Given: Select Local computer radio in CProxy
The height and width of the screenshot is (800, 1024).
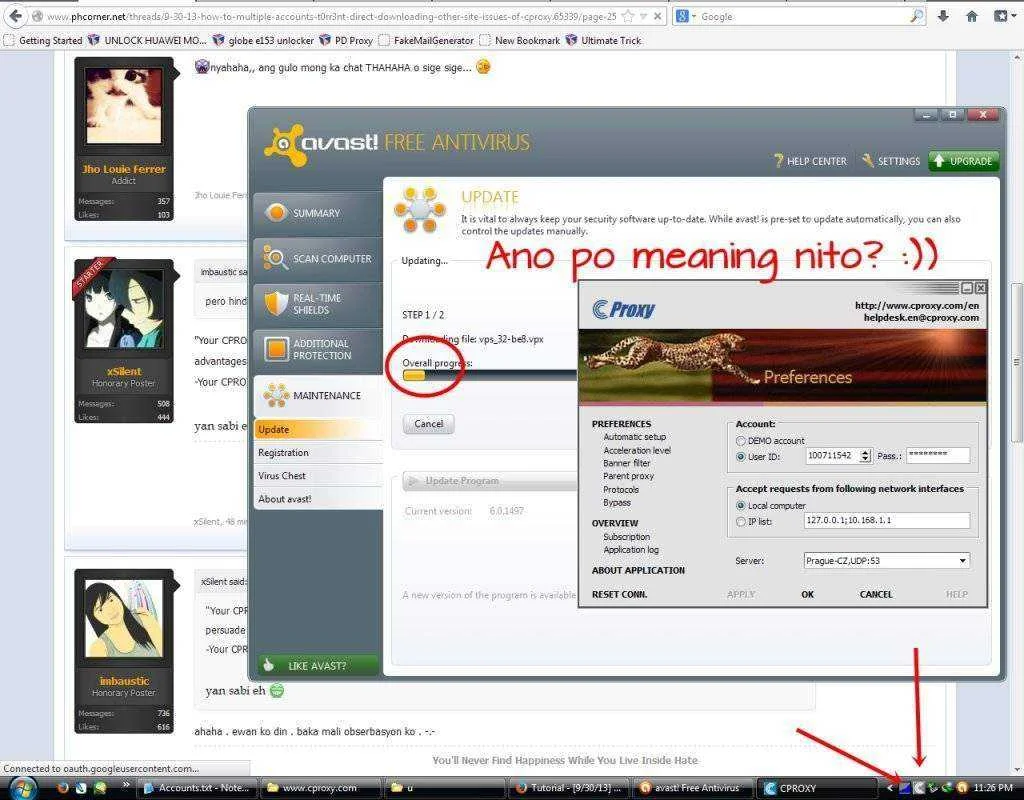Looking at the screenshot, I should pyautogui.click(x=741, y=505).
